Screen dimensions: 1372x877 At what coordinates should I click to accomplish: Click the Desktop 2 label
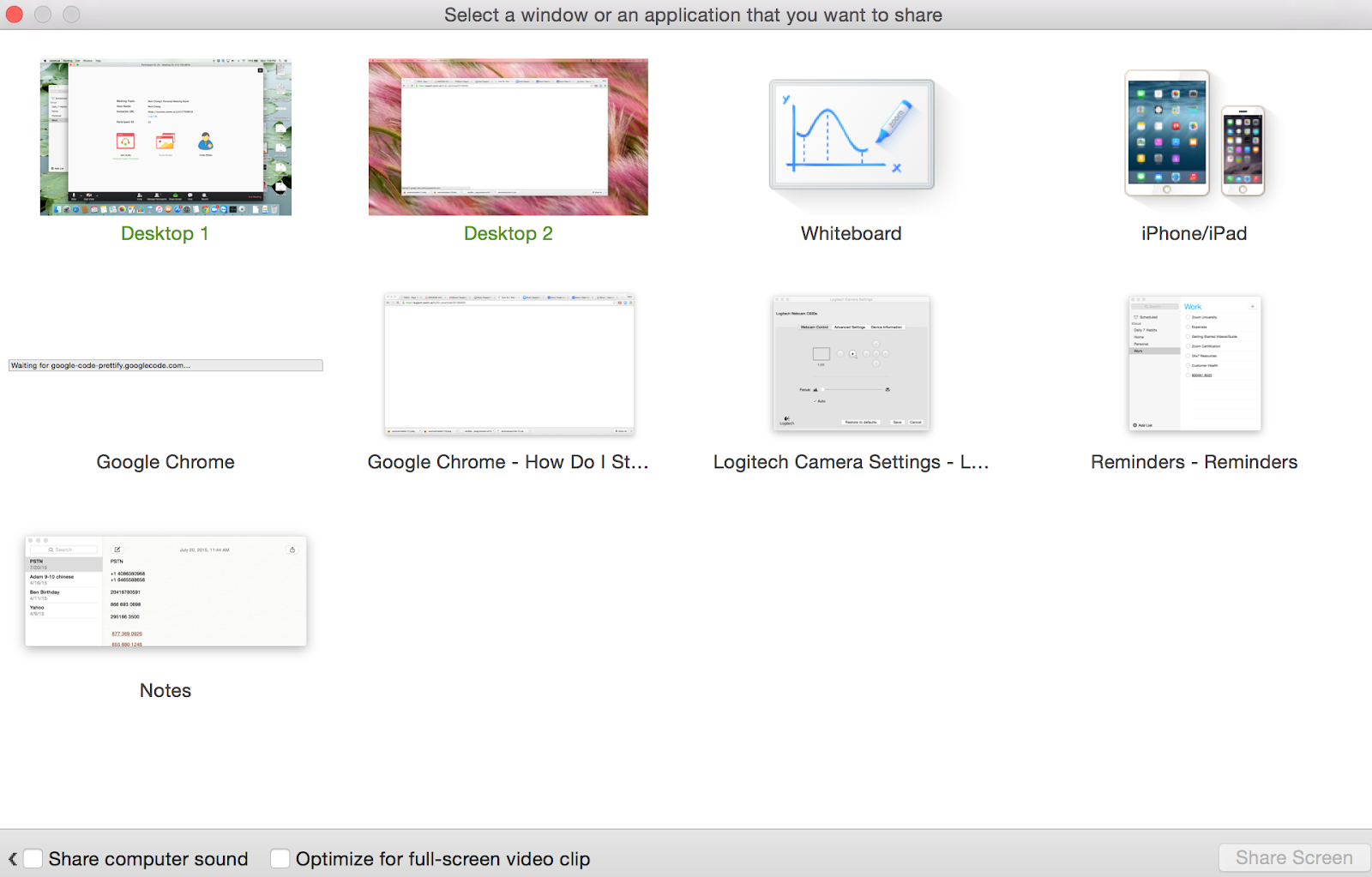[x=508, y=233]
